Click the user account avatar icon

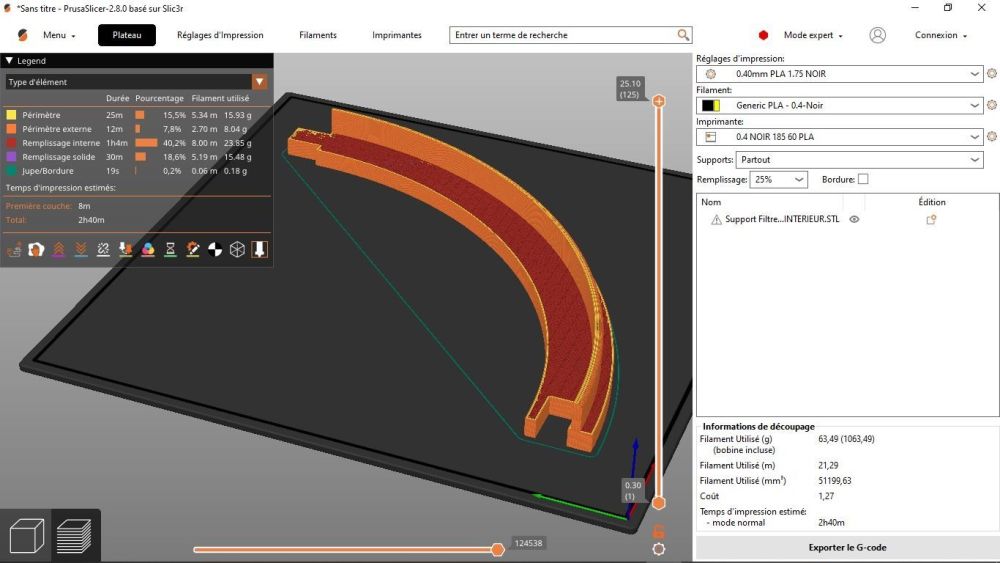877,35
